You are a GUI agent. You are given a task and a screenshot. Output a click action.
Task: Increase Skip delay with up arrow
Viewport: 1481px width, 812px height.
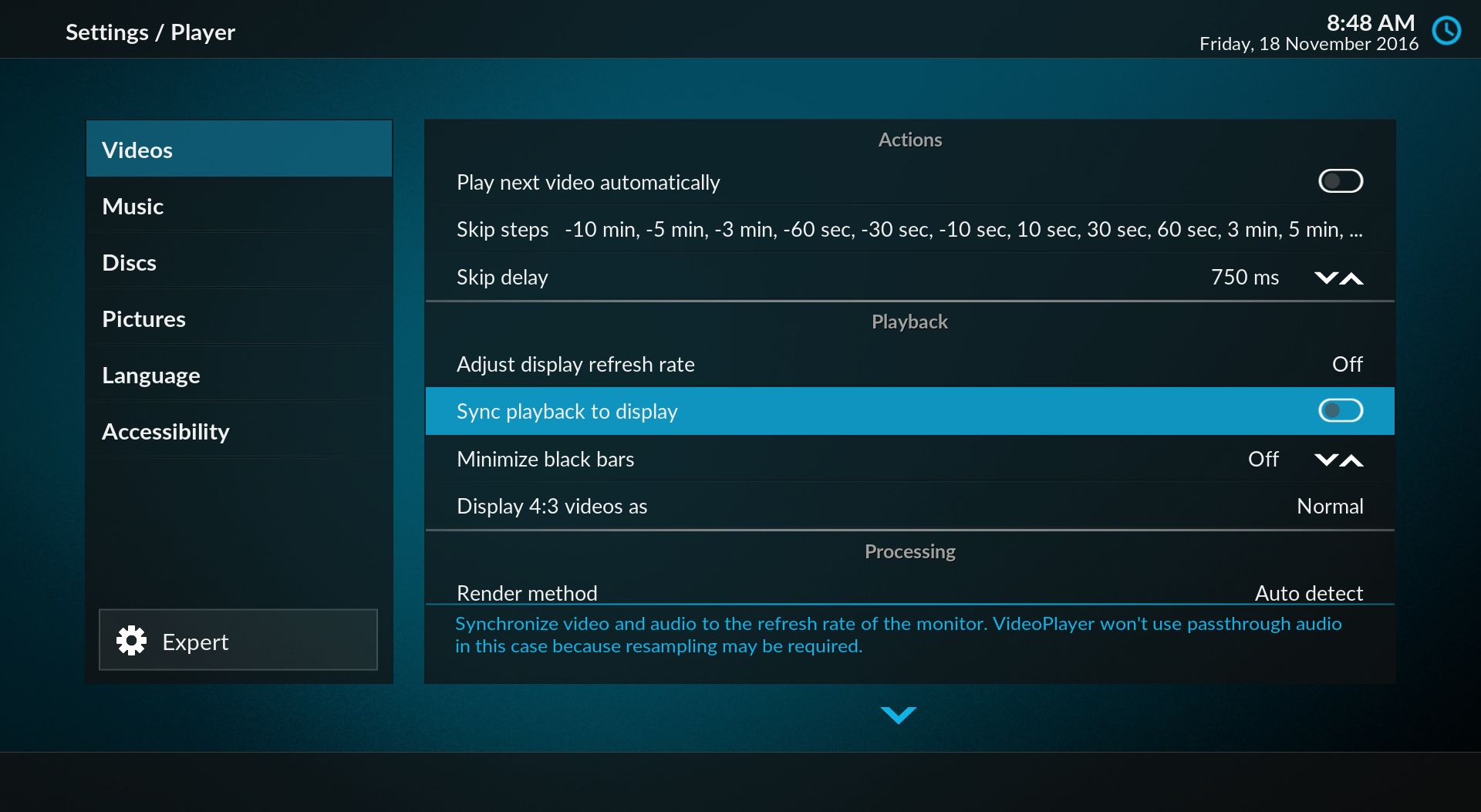point(1351,278)
